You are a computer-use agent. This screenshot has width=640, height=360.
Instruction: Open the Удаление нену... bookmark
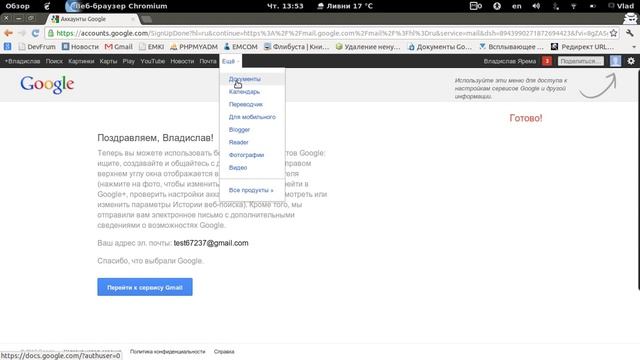368,47
